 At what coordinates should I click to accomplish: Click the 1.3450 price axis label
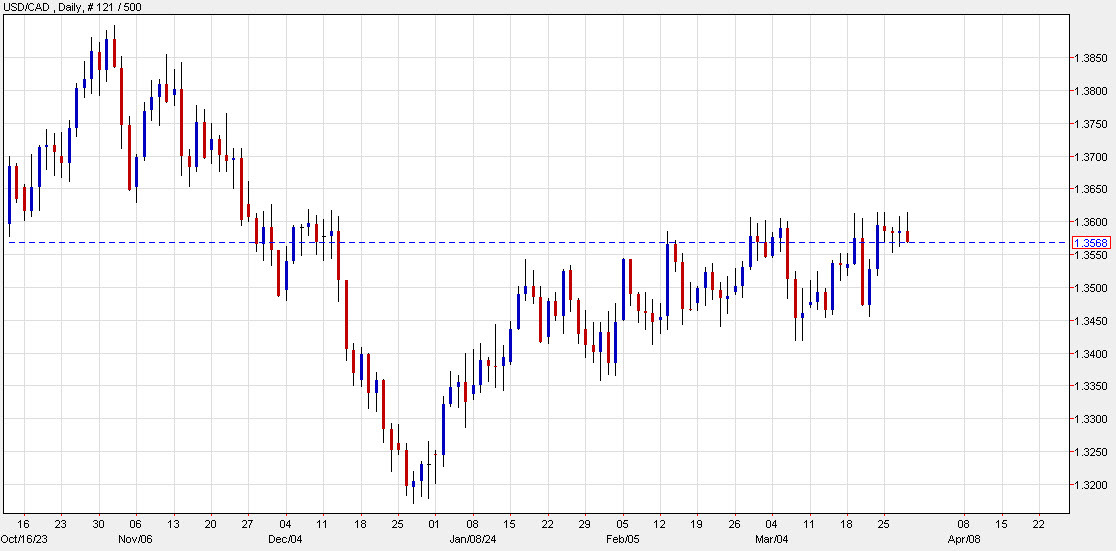[1090, 321]
